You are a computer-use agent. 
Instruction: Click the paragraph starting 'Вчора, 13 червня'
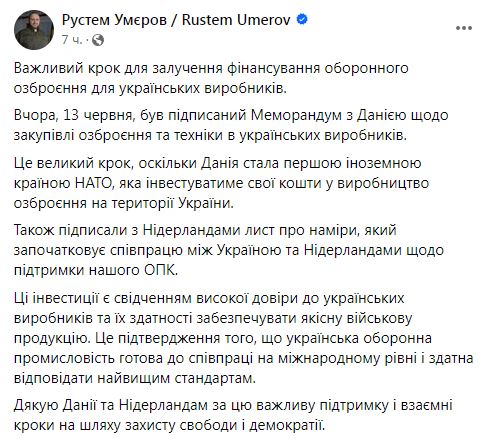click(x=231, y=125)
